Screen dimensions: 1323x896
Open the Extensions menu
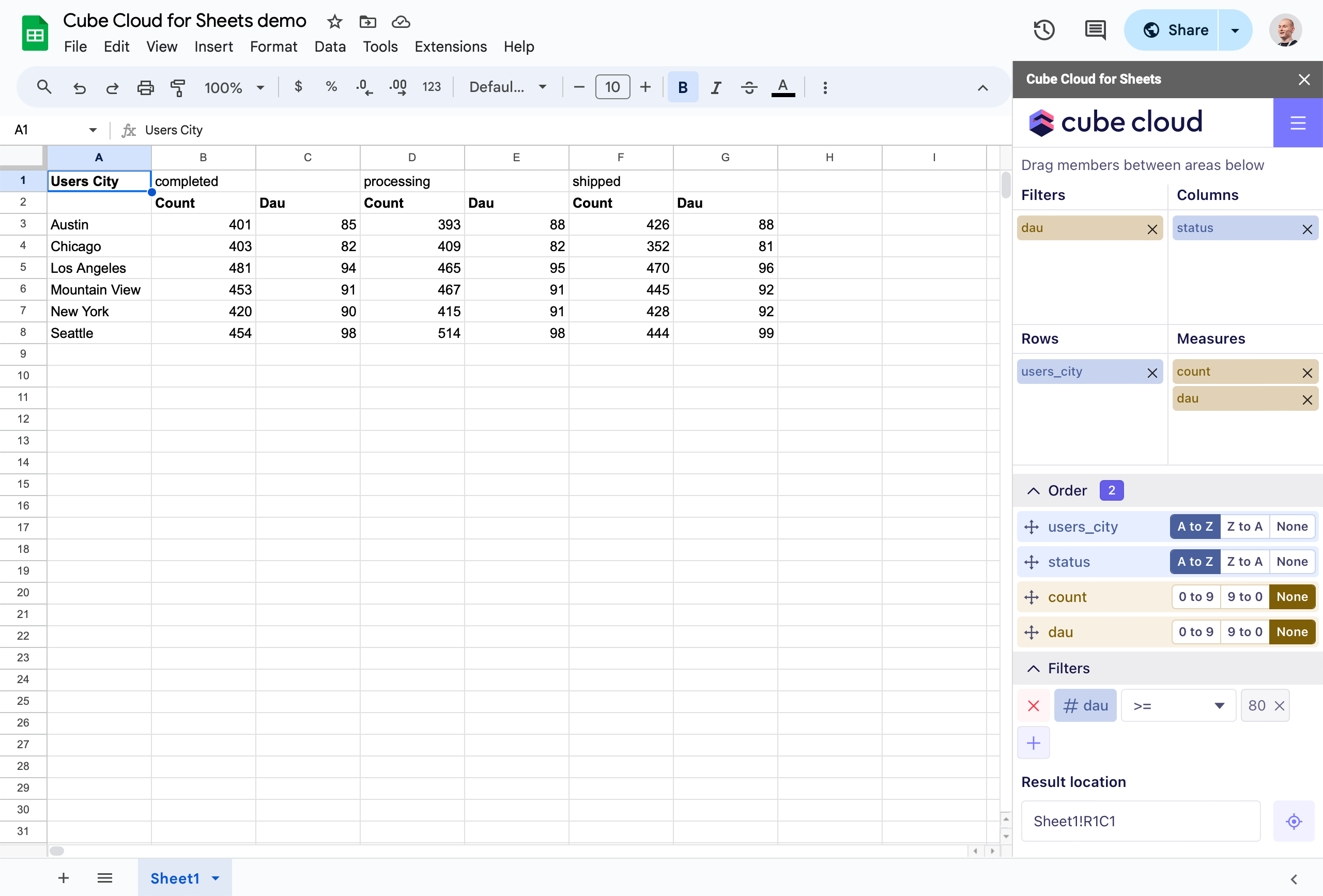[450, 47]
